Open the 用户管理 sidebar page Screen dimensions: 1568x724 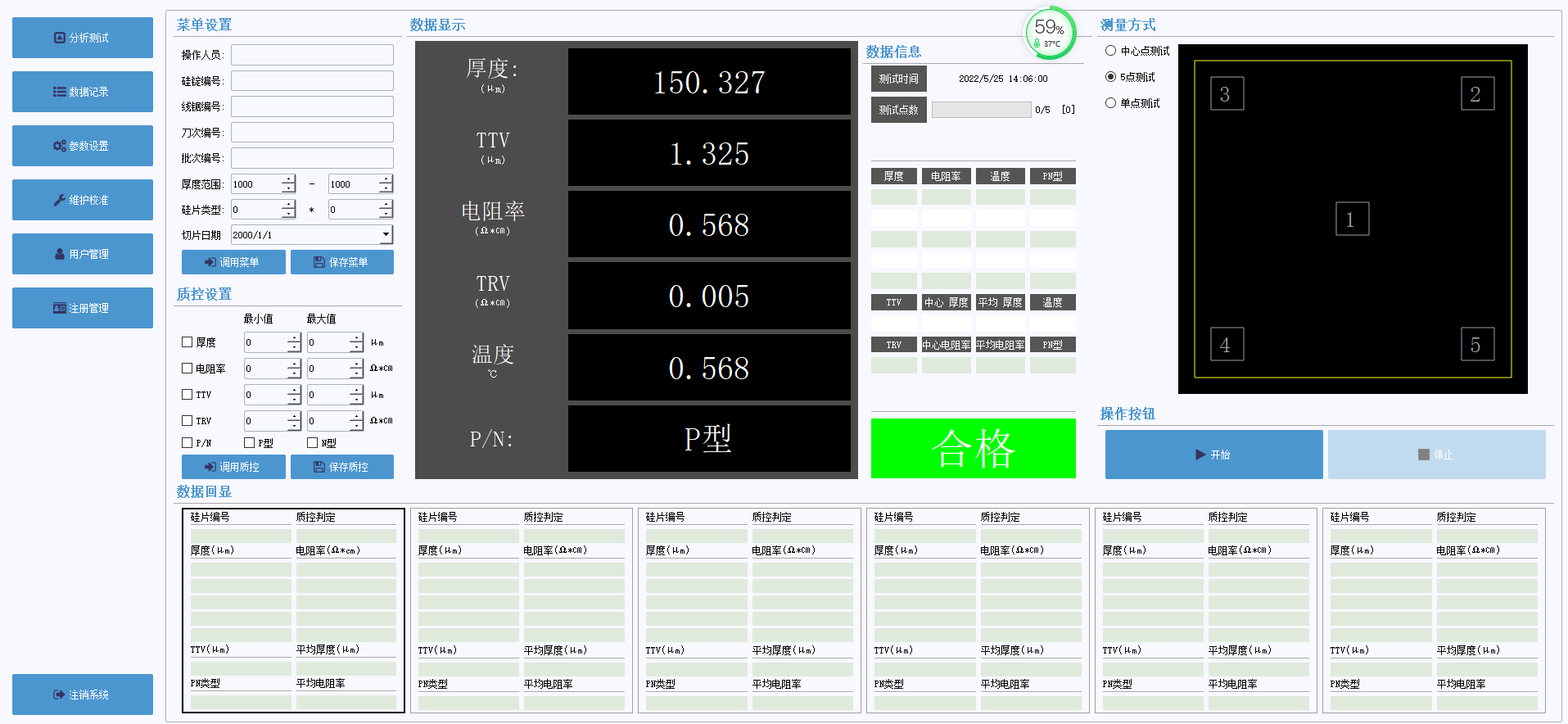(x=83, y=254)
